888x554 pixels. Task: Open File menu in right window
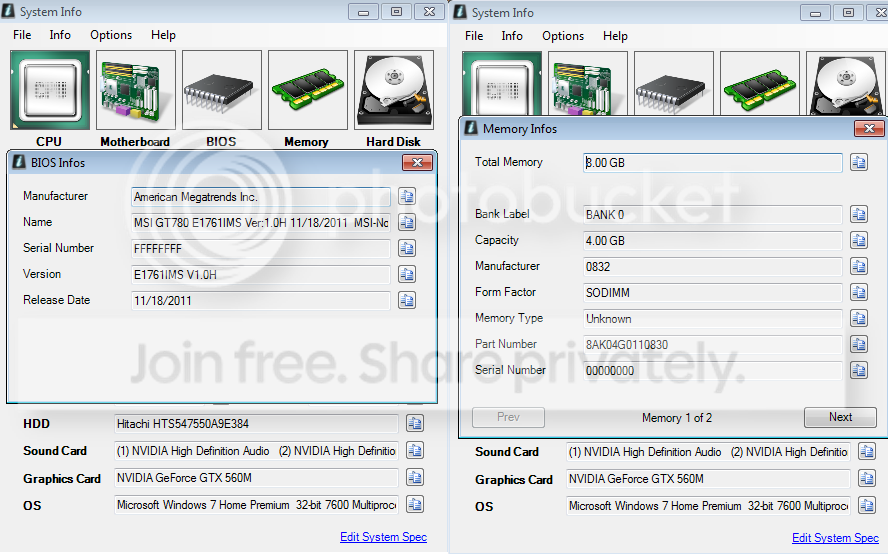(x=474, y=36)
